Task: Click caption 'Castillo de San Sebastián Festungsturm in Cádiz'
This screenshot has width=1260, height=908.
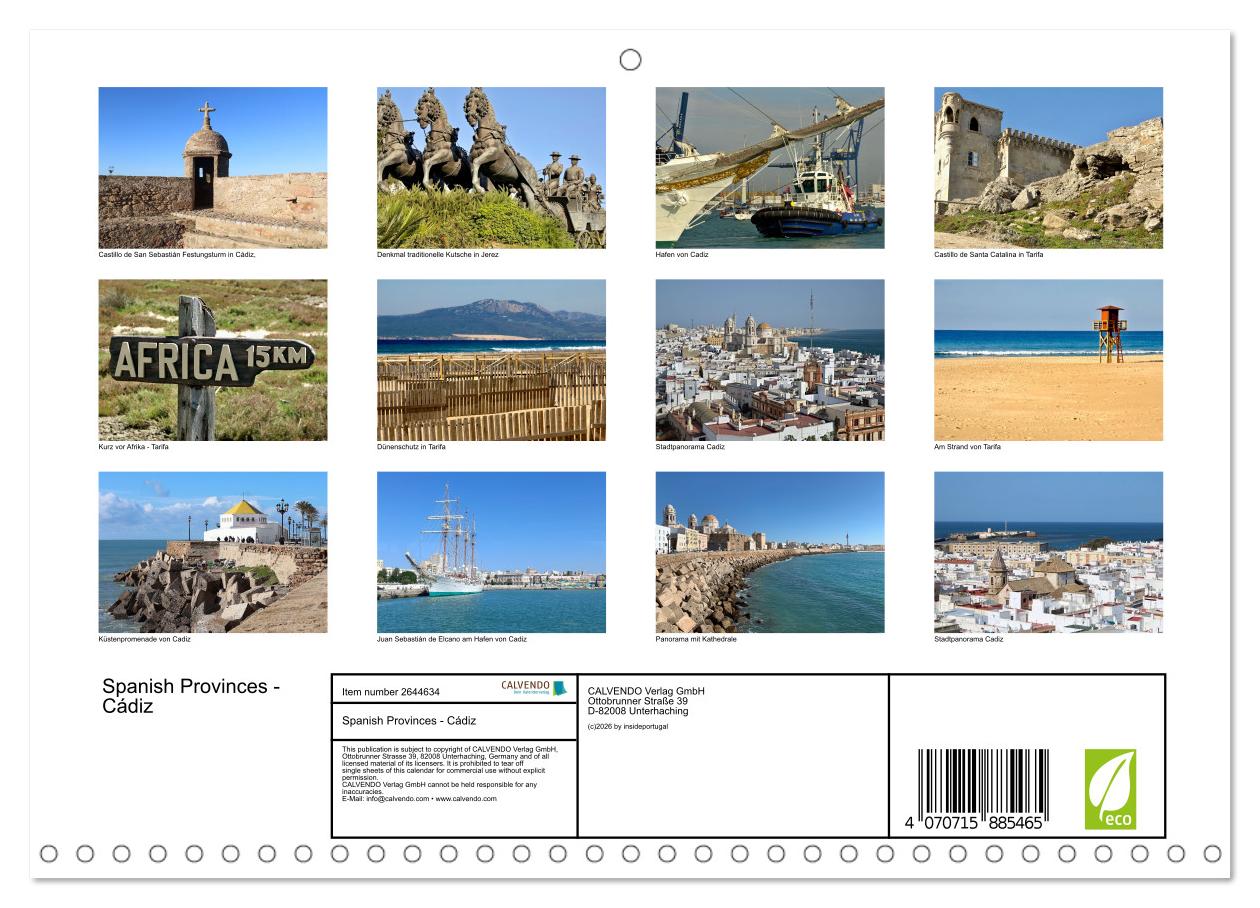Action: (x=178, y=255)
